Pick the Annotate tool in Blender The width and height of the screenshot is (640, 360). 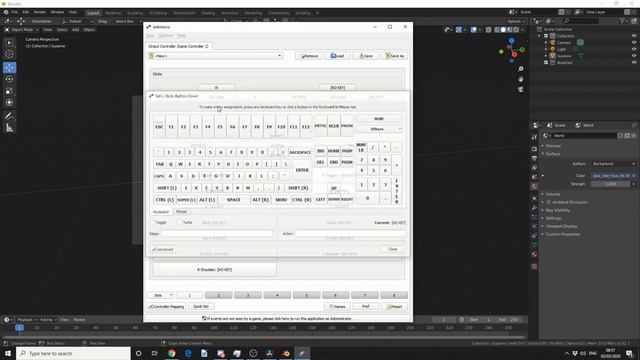coord(9,116)
